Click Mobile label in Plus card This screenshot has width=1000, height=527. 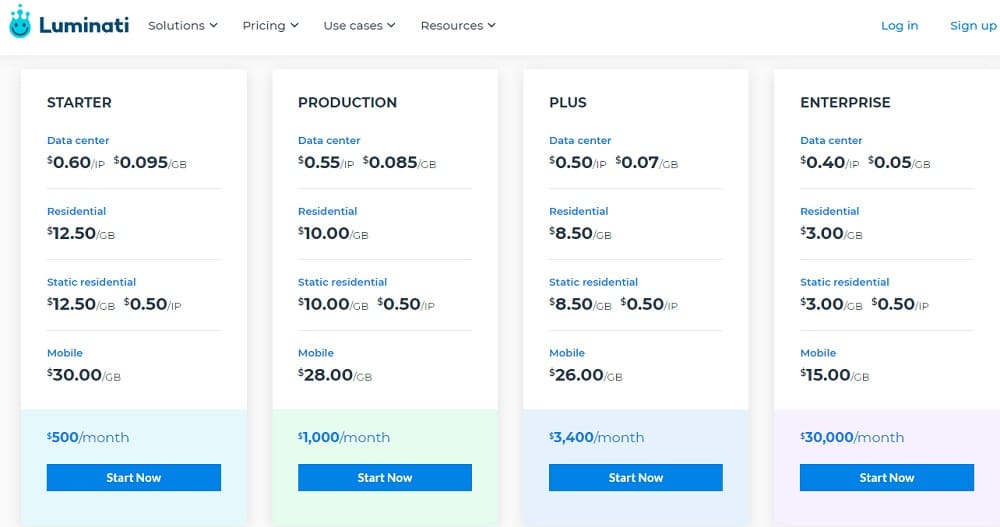[567, 353]
